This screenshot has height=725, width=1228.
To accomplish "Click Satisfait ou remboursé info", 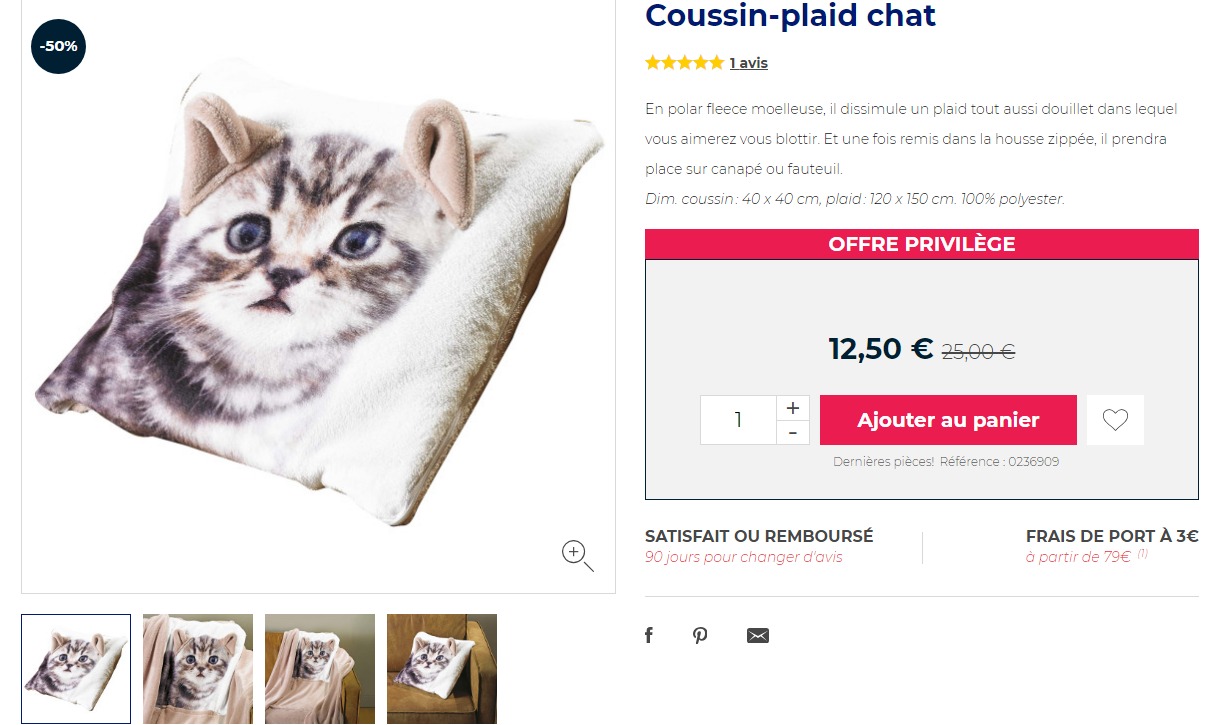I will [x=759, y=546].
